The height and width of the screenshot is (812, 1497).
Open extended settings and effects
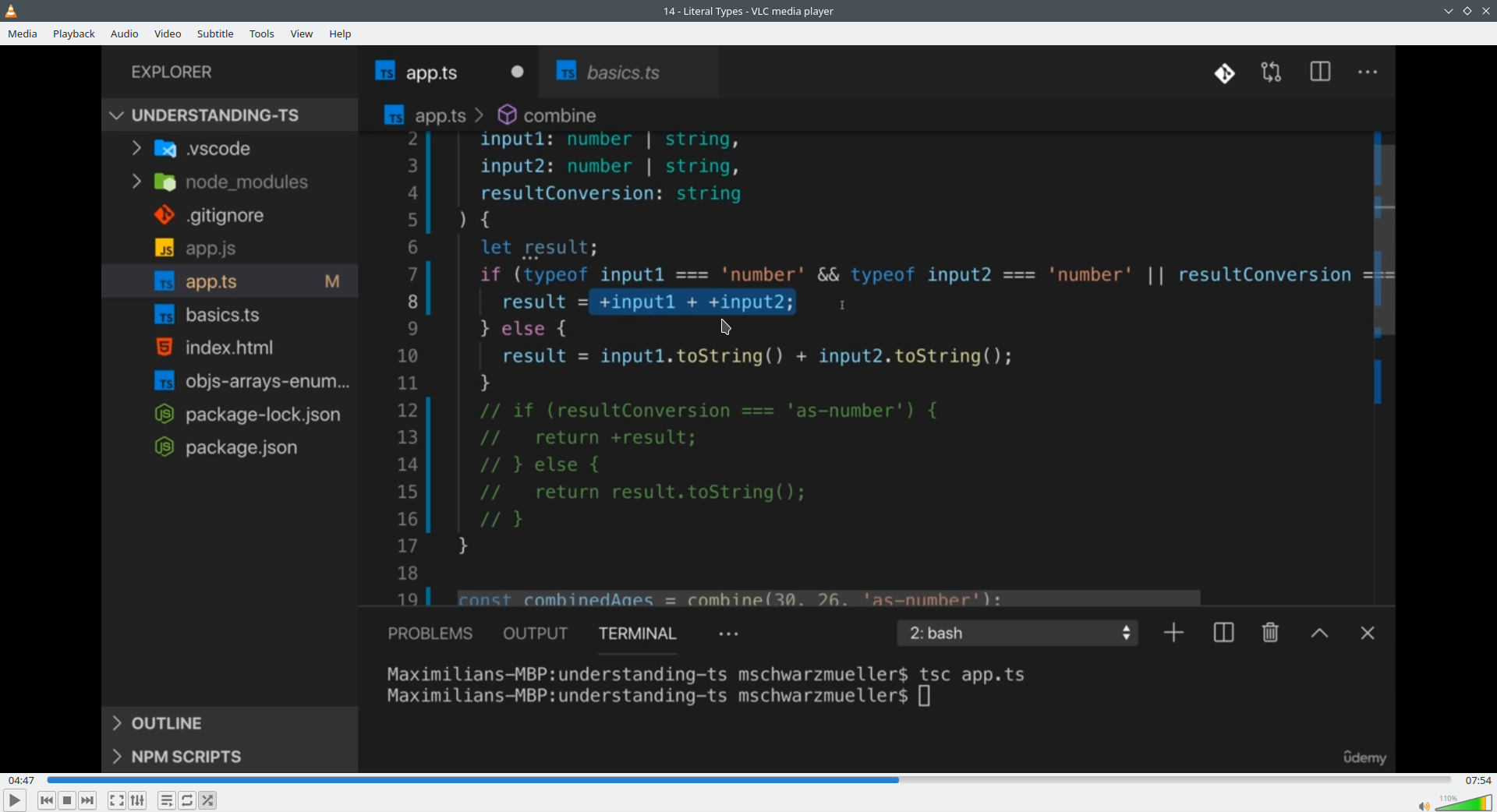(x=138, y=800)
